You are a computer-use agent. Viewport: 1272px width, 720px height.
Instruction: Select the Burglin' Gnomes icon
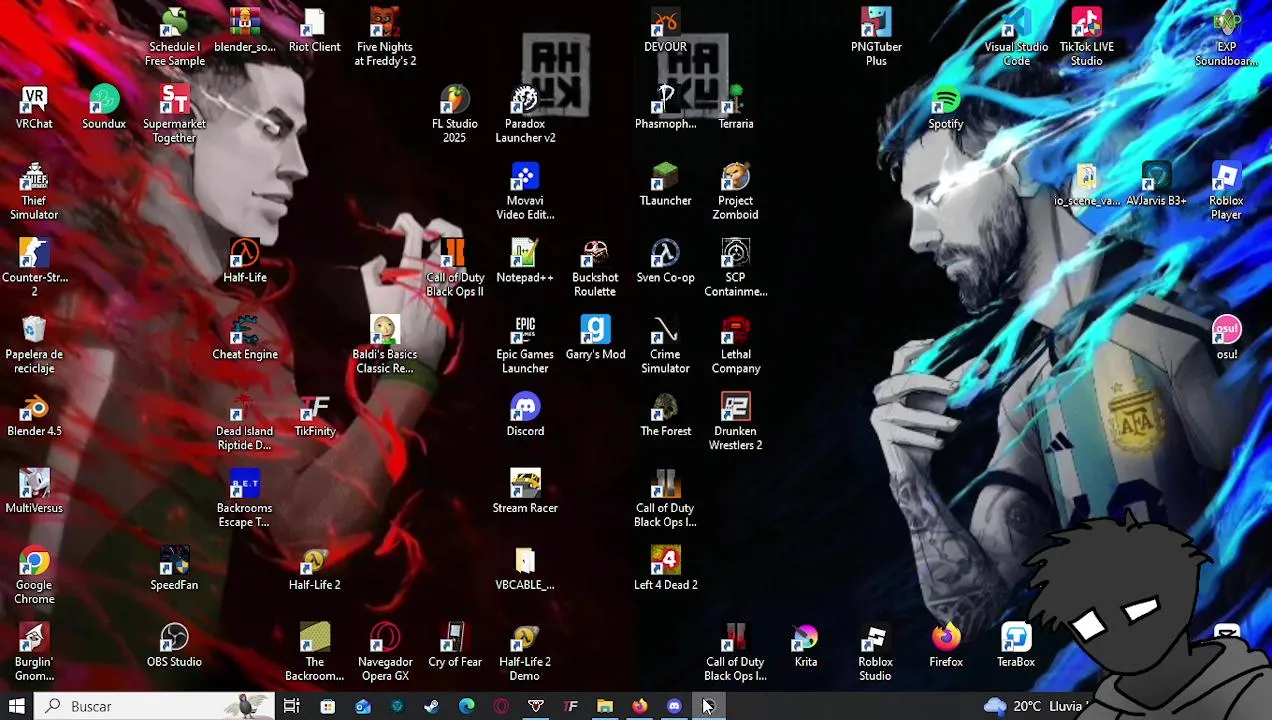tap(34, 653)
